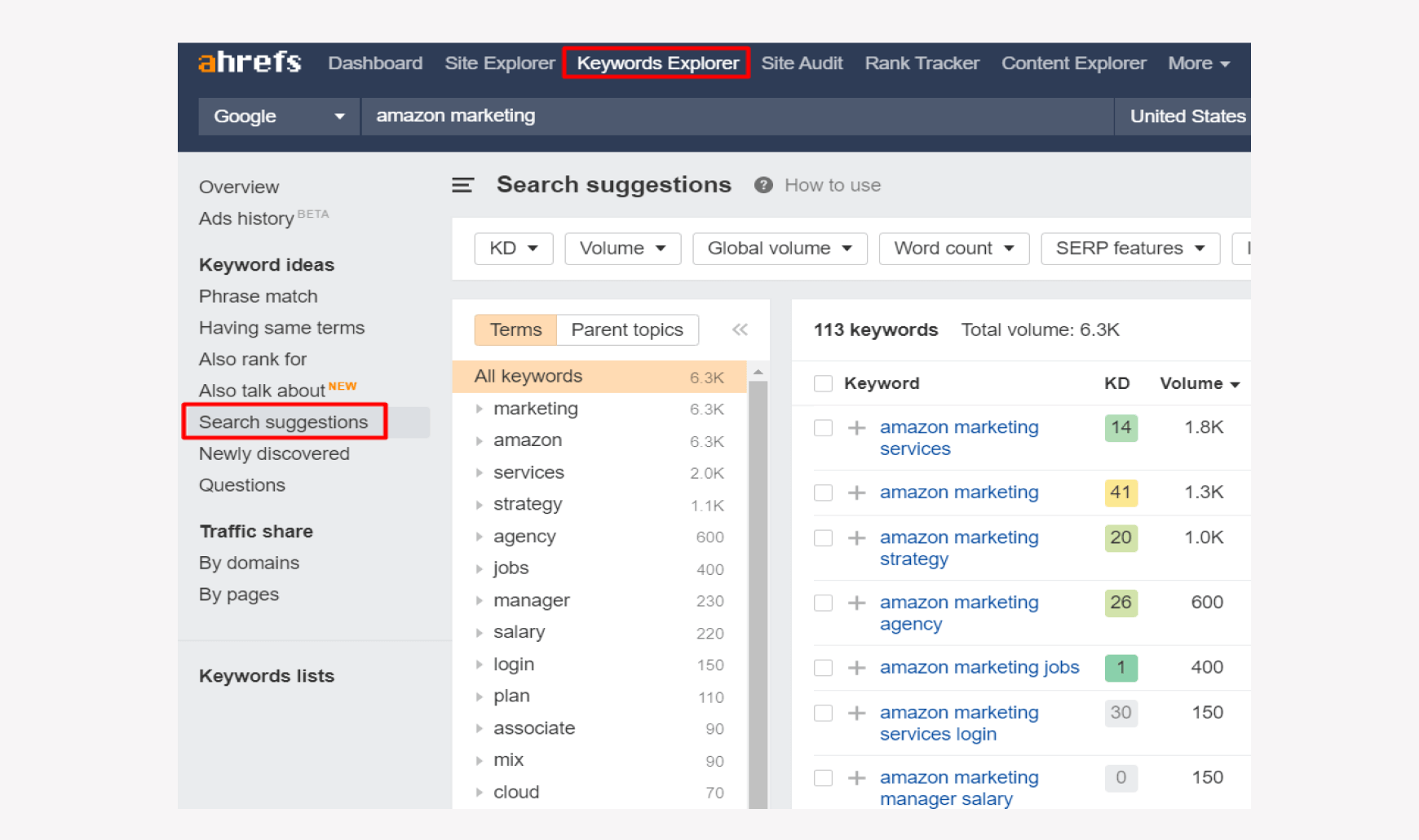
Task: Collapse the terms panel with double chevron
Action: (x=740, y=329)
